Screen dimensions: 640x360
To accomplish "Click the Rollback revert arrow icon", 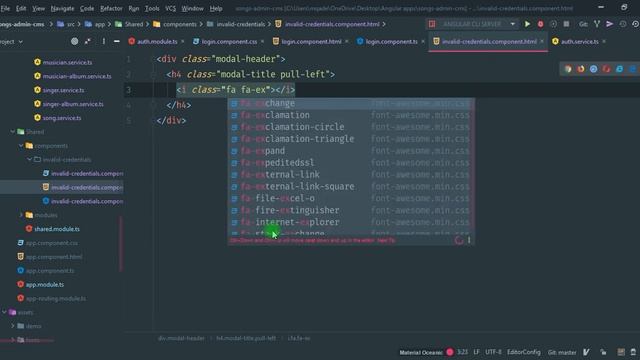I will 636,24.
